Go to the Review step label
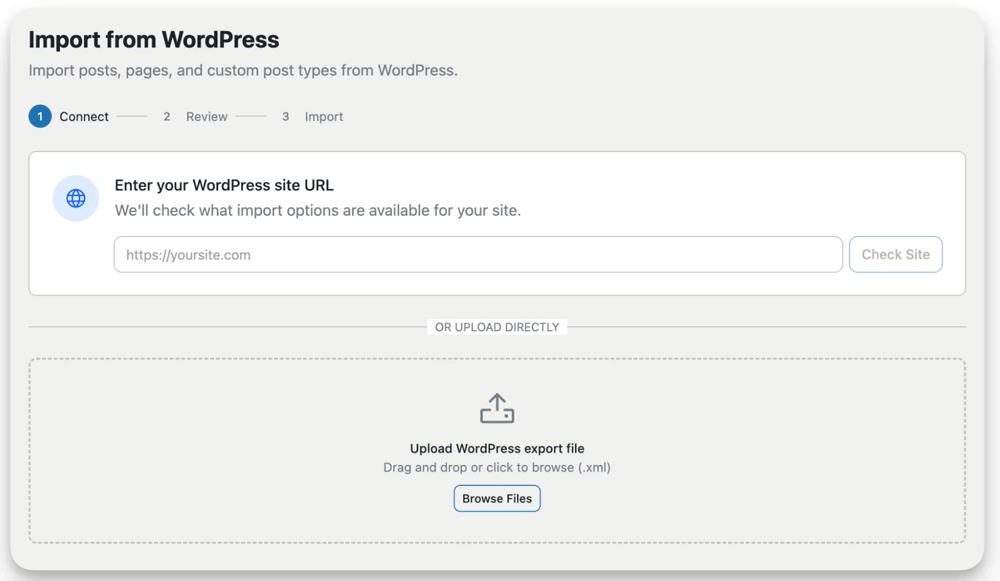The height and width of the screenshot is (581, 1000). (207, 117)
